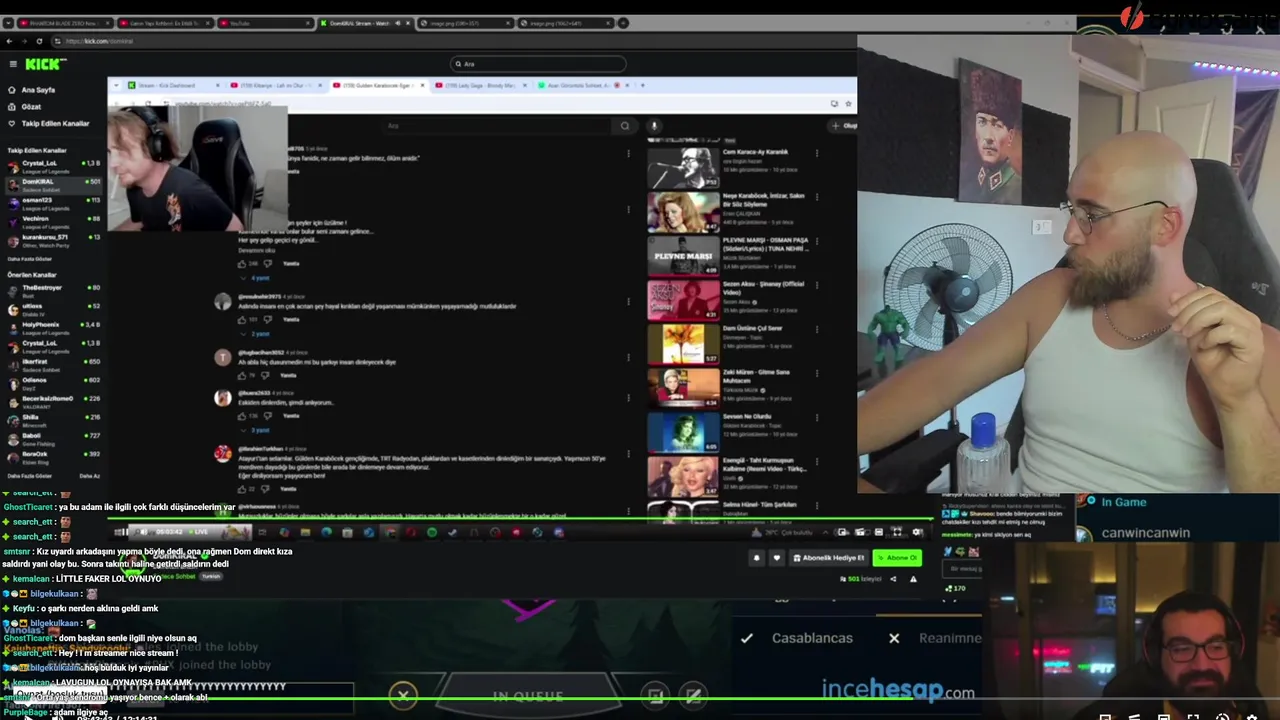Open options for Sevsen Ne Olurdu video

[x=817, y=417]
